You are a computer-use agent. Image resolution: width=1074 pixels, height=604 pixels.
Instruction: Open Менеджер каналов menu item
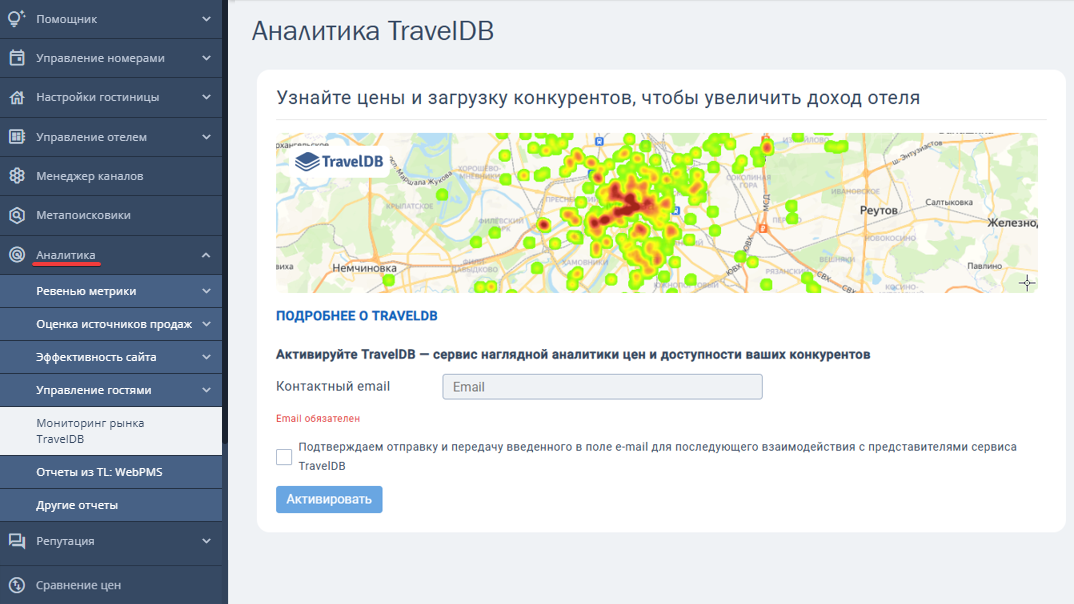111,176
